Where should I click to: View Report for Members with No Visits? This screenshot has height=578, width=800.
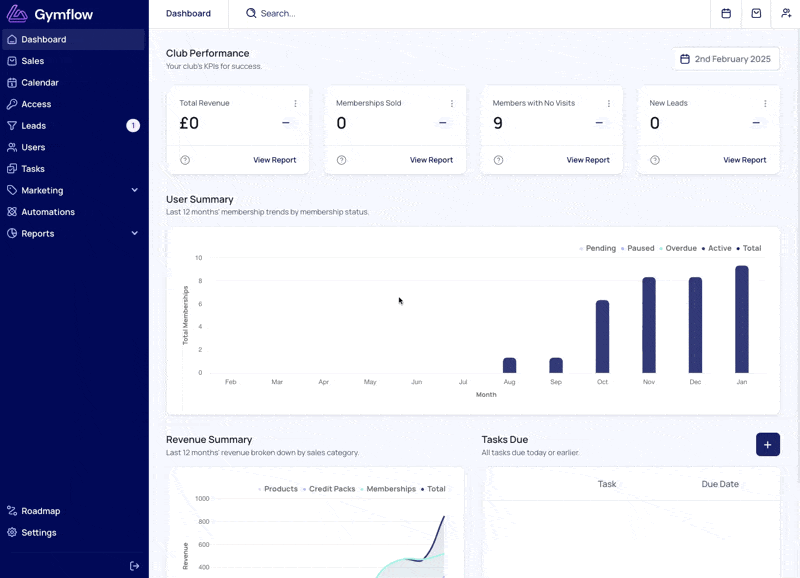[588, 160]
